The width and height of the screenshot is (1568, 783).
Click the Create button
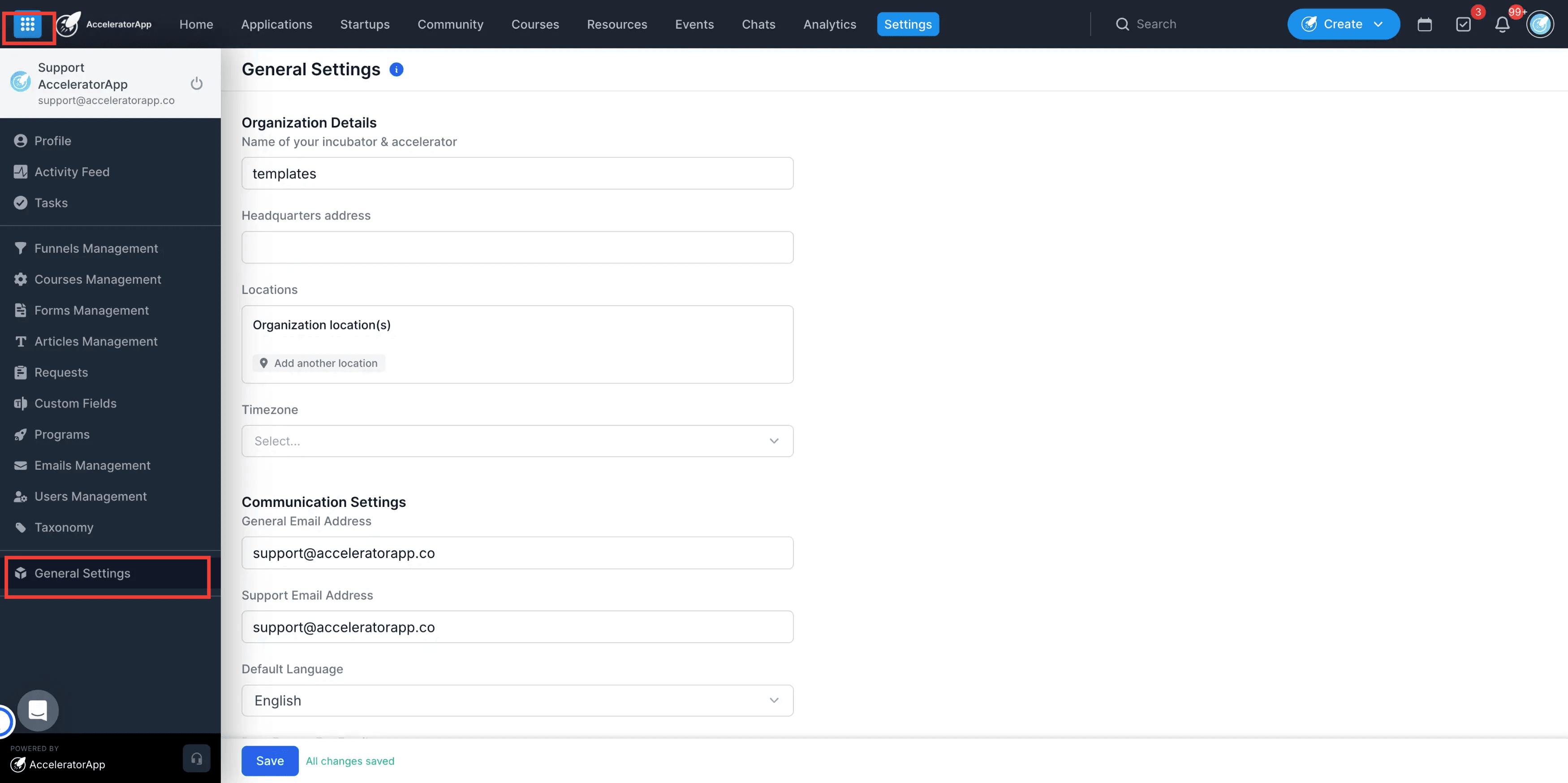pos(1344,24)
